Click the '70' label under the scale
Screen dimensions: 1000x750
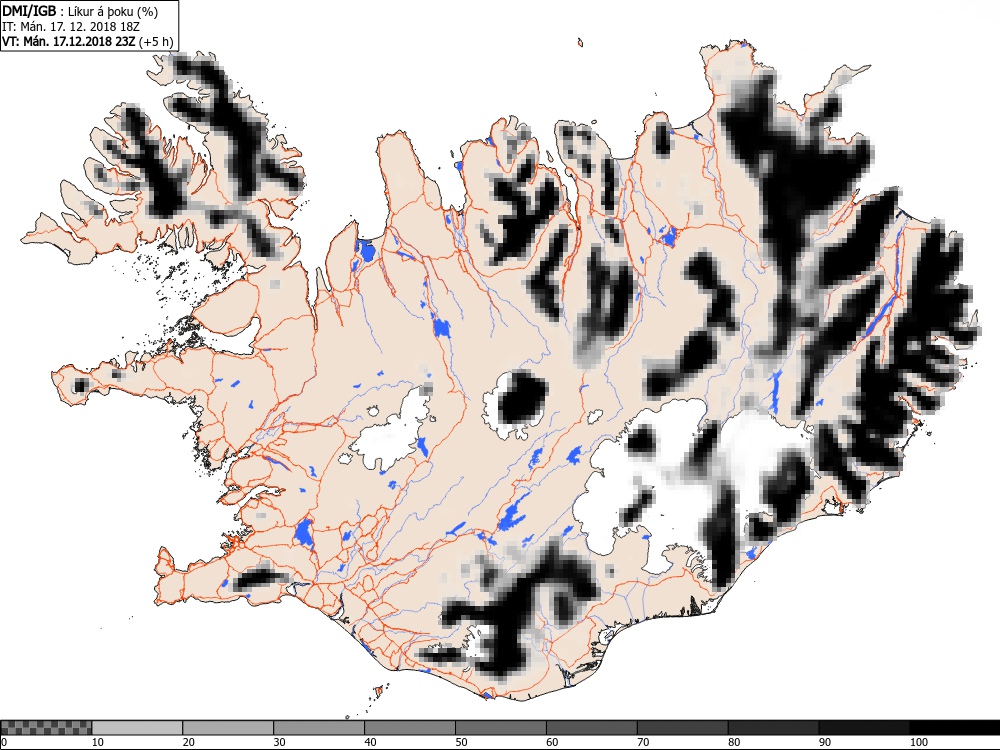click(643, 742)
